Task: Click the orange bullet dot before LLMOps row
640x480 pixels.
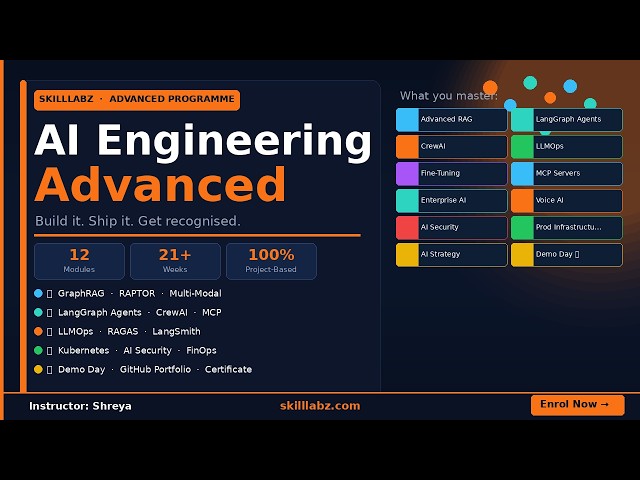Action: [x=38, y=331]
